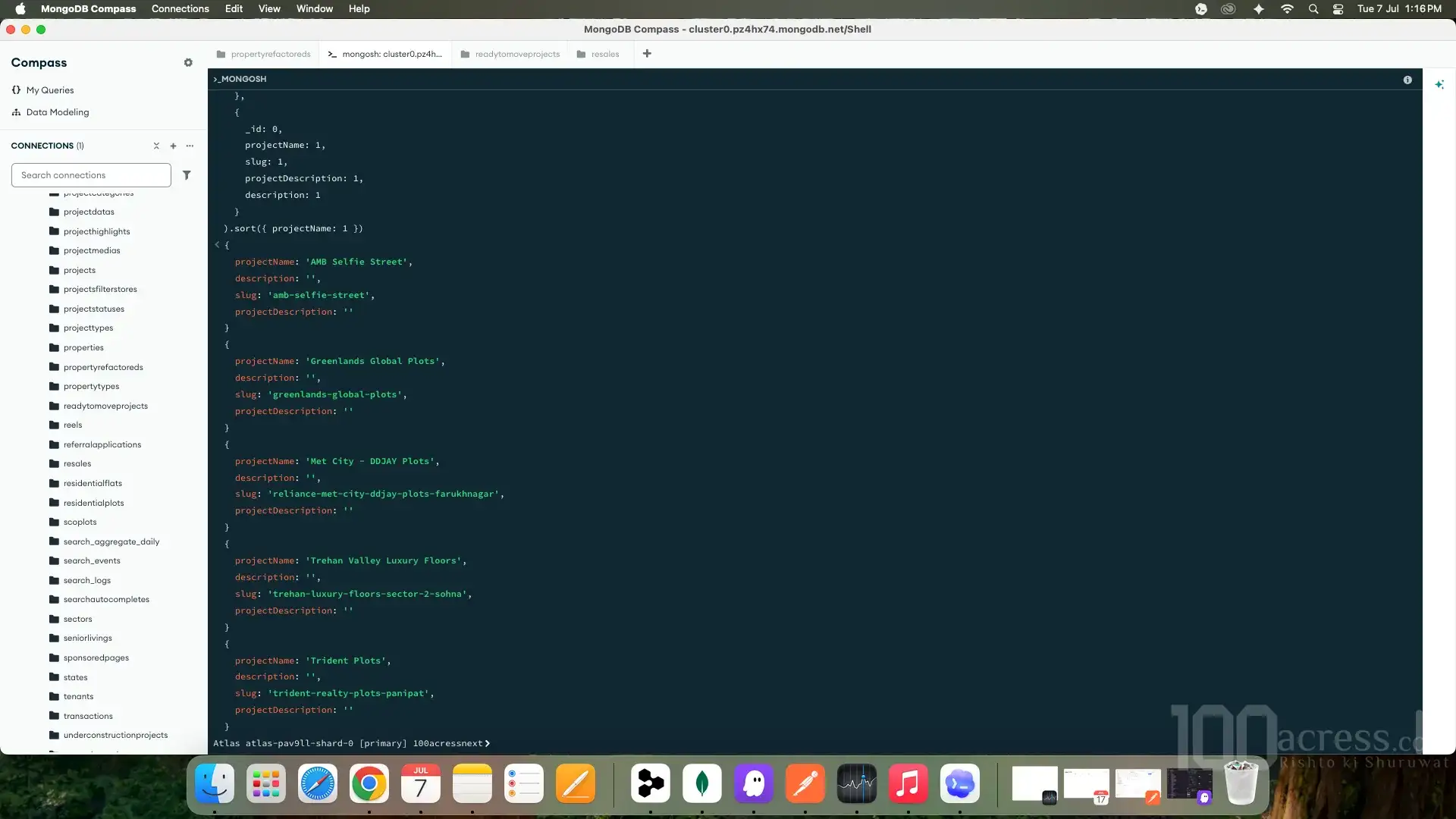
Task: Open My Queries
Action: point(50,90)
